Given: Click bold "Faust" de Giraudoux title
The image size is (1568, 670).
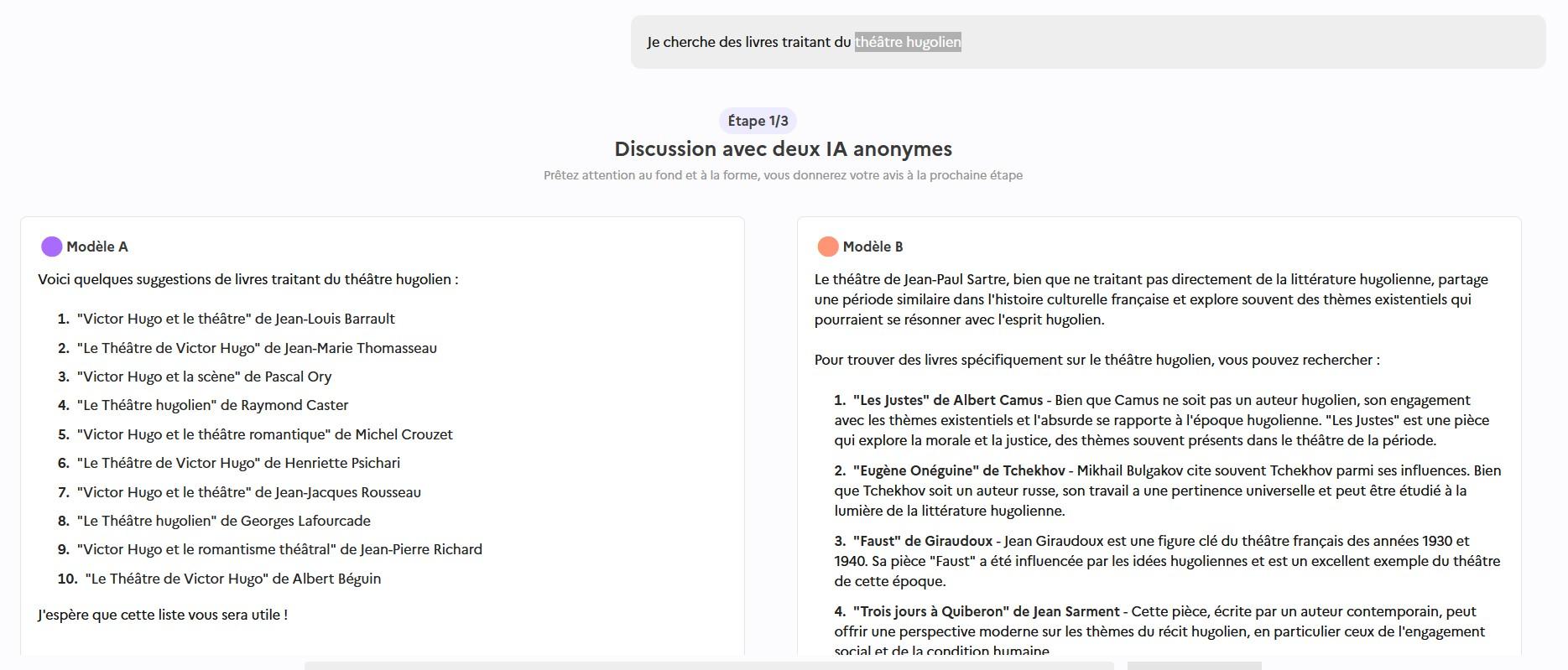Looking at the screenshot, I should [x=922, y=541].
